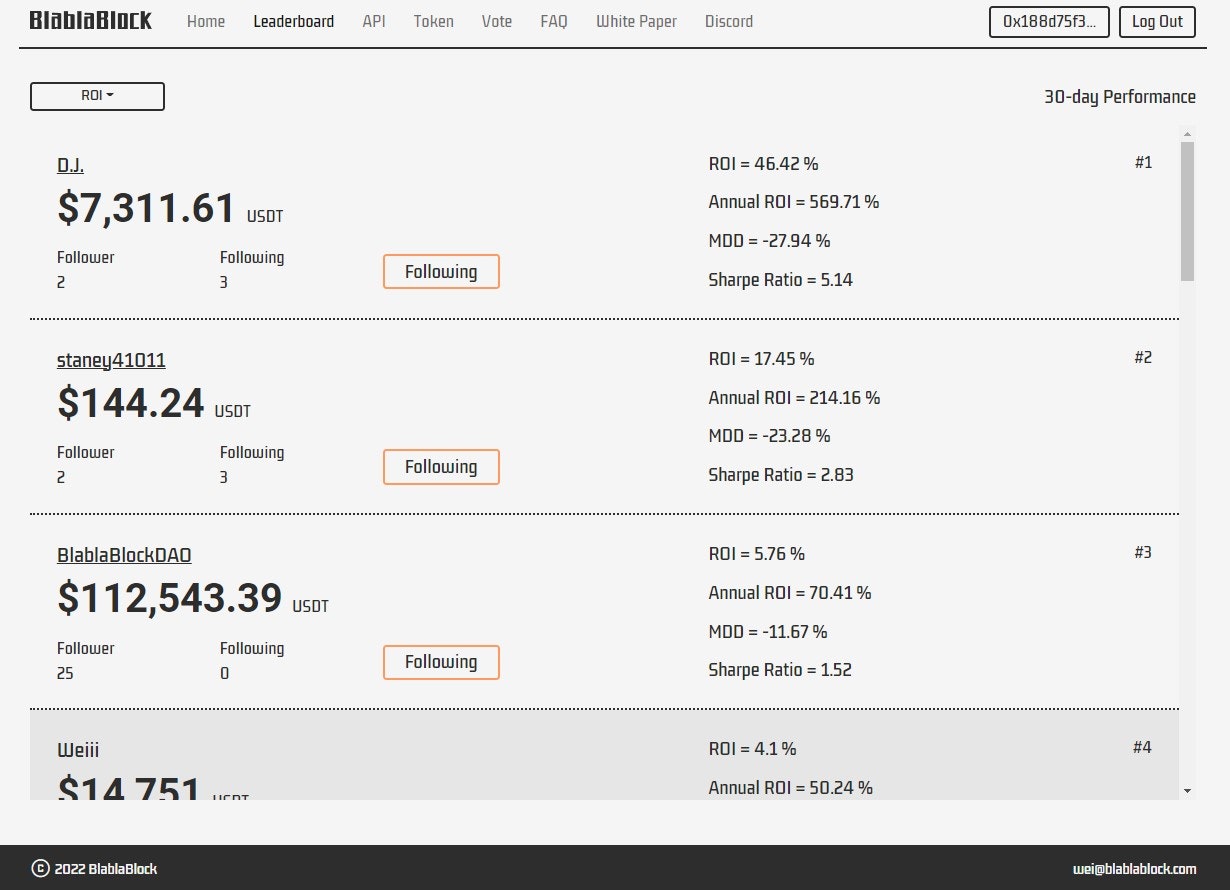Image resolution: width=1230 pixels, height=890 pixels.
Task: Open the White Paper link
Action: tap(636, 21)
